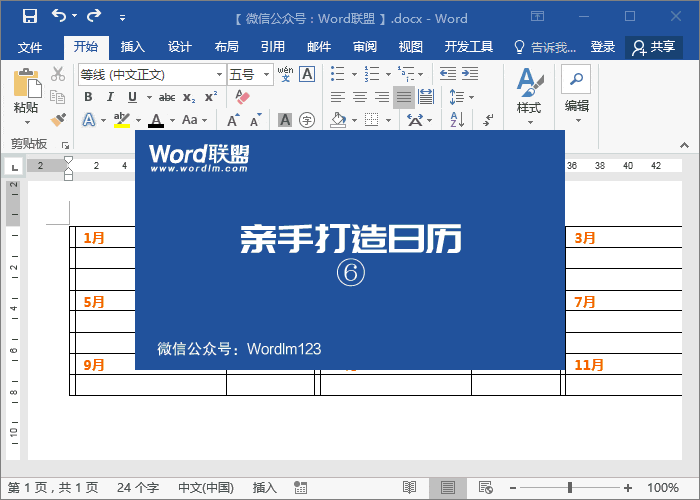700x500 pixels.
Task: Open paragraph shading paint bucket
Action: pyautogui.click(x=338, y=120)
